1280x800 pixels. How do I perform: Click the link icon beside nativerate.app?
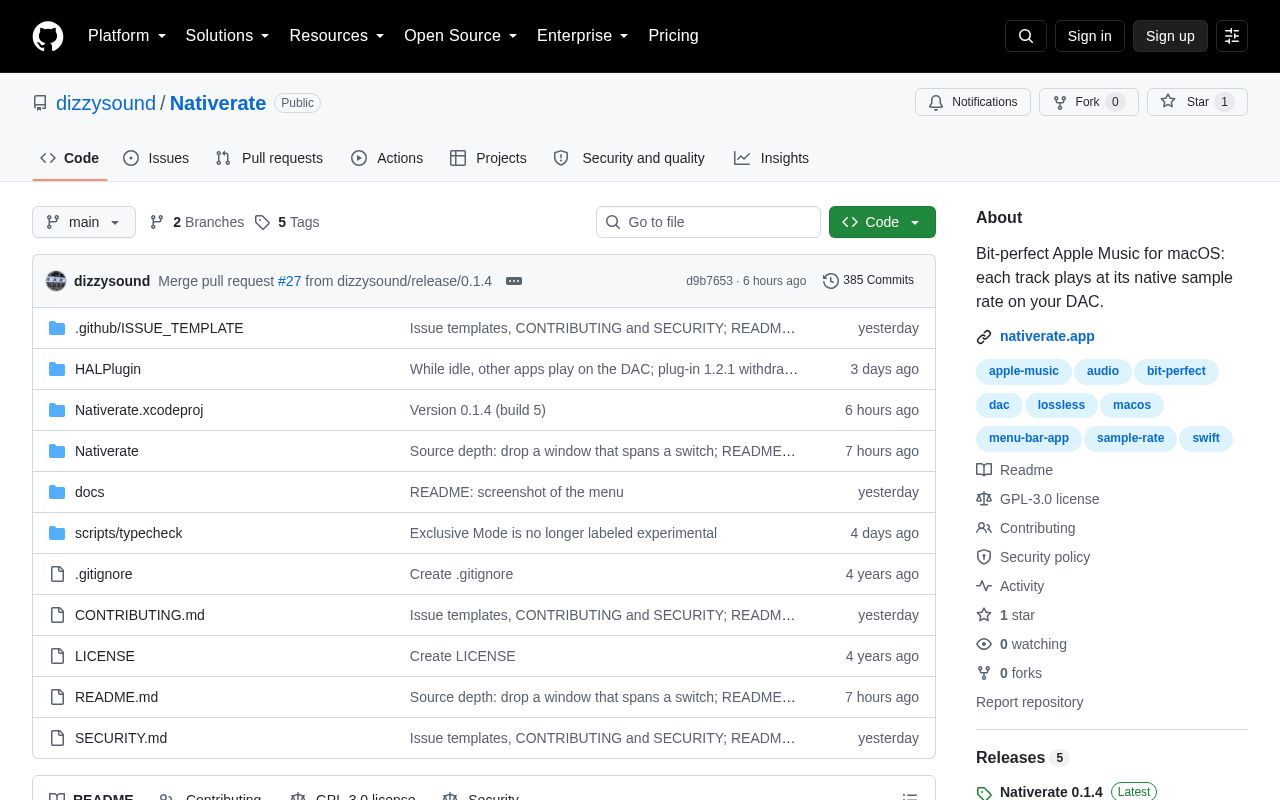984,337
